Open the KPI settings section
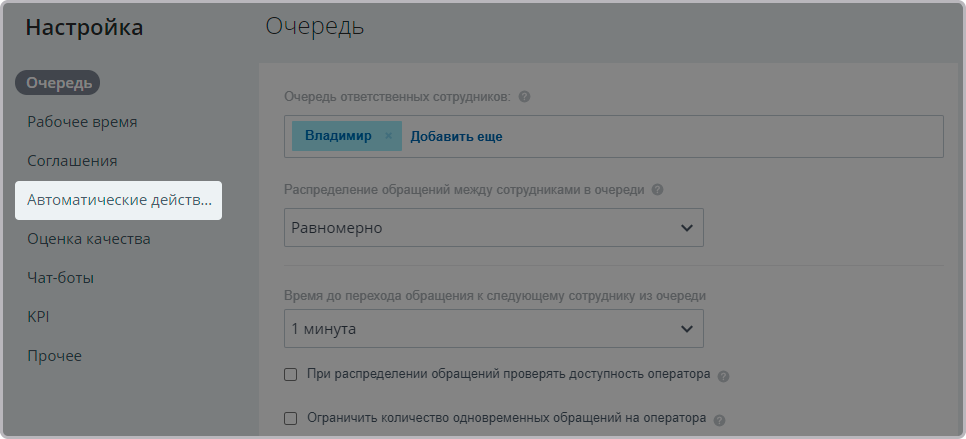Viewport: 966px width, 439px height. pos(38,317)
